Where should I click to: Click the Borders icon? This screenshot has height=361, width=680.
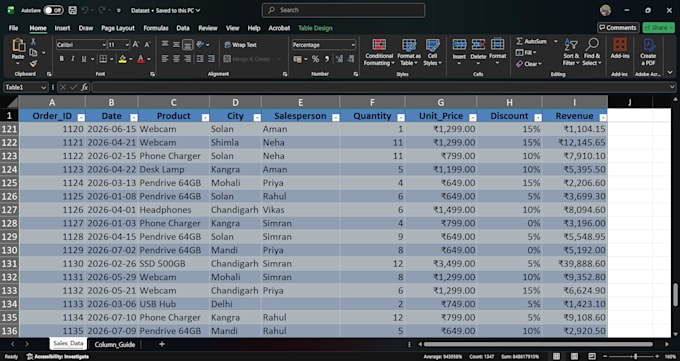coord(103,59)
